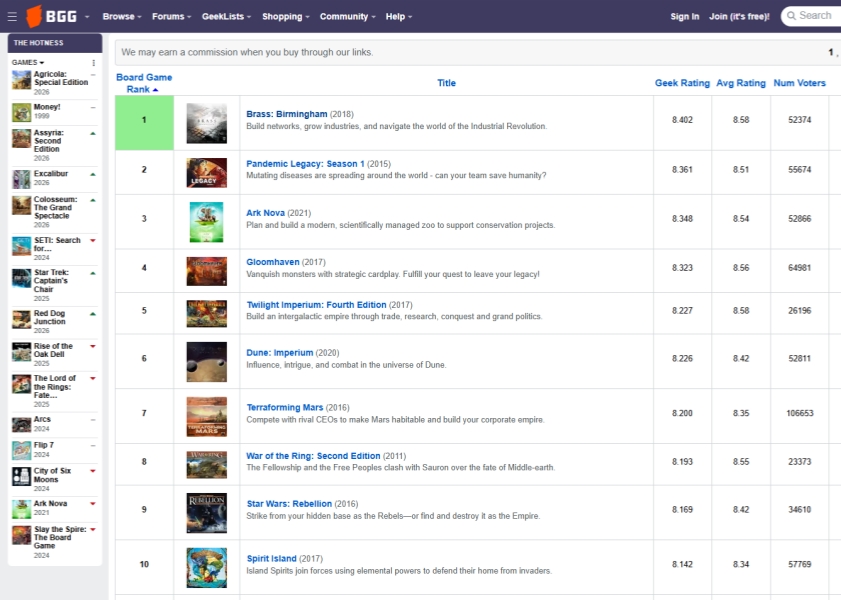
Task: Sort the table by Geek Rating
Action: (x=682, y=83)
